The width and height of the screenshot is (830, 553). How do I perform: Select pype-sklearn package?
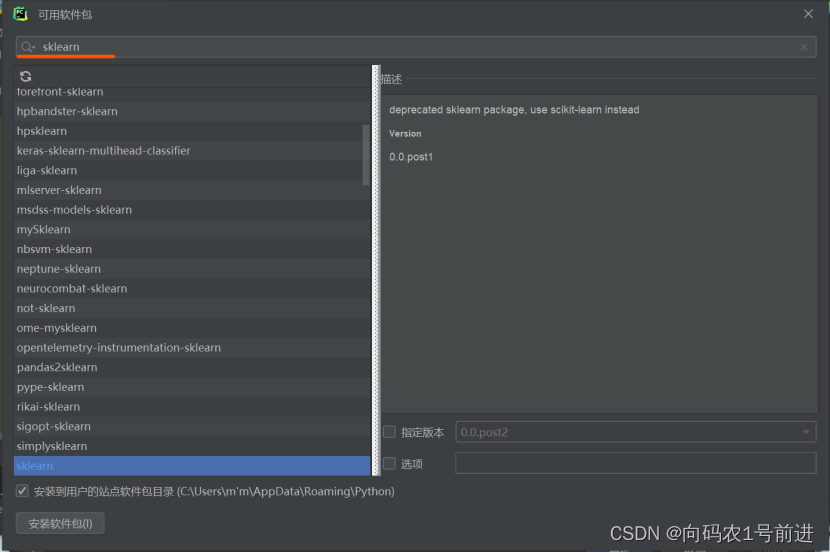pos(192,387)
